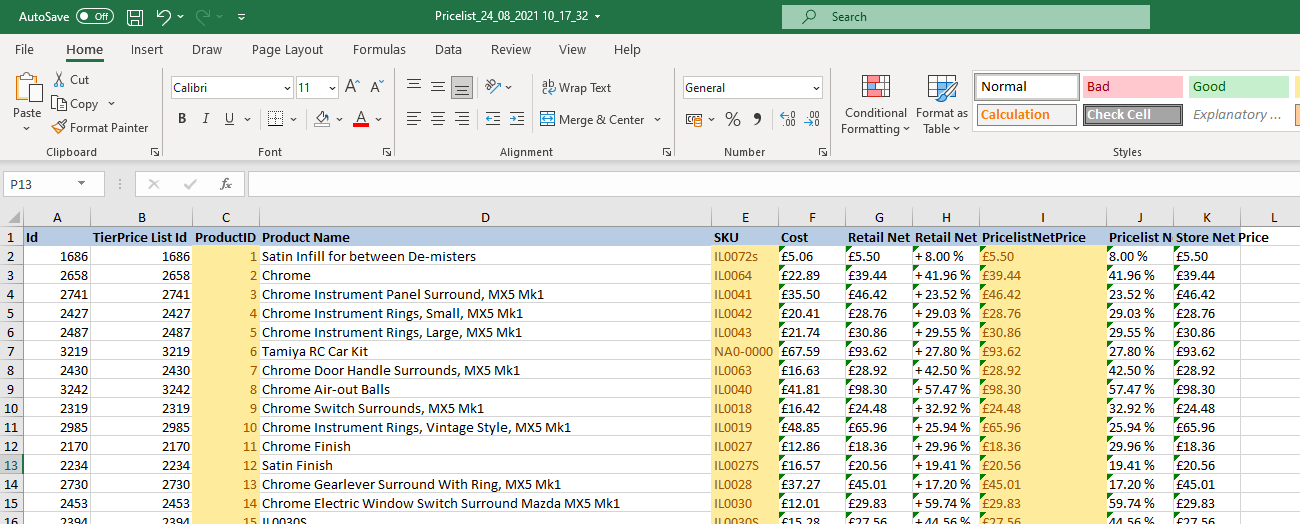Expand the Merge & Center dropdown arrow

pos(658,120)
